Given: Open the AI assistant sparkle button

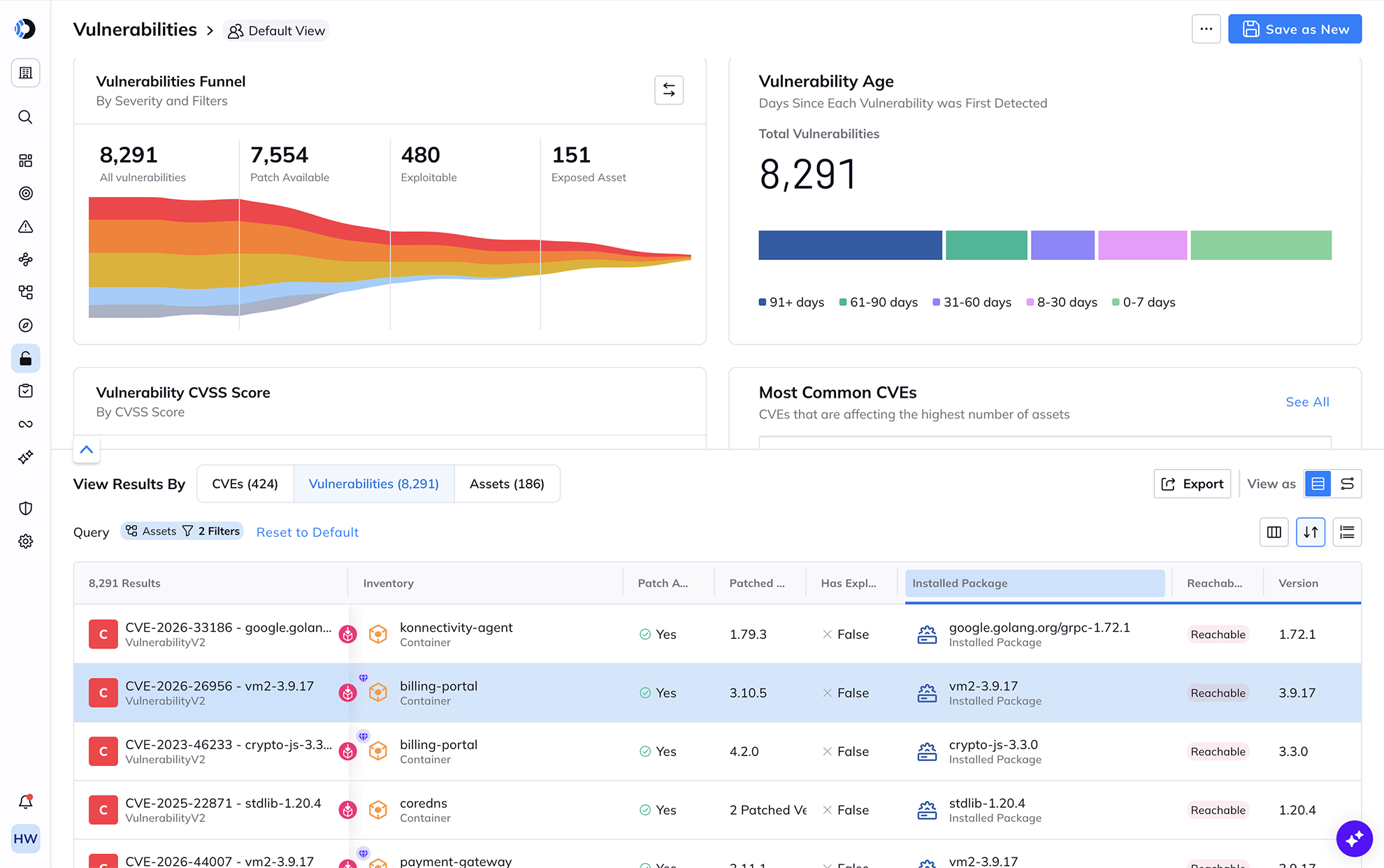Looking at the screenshot, I should click(1355, 838).
